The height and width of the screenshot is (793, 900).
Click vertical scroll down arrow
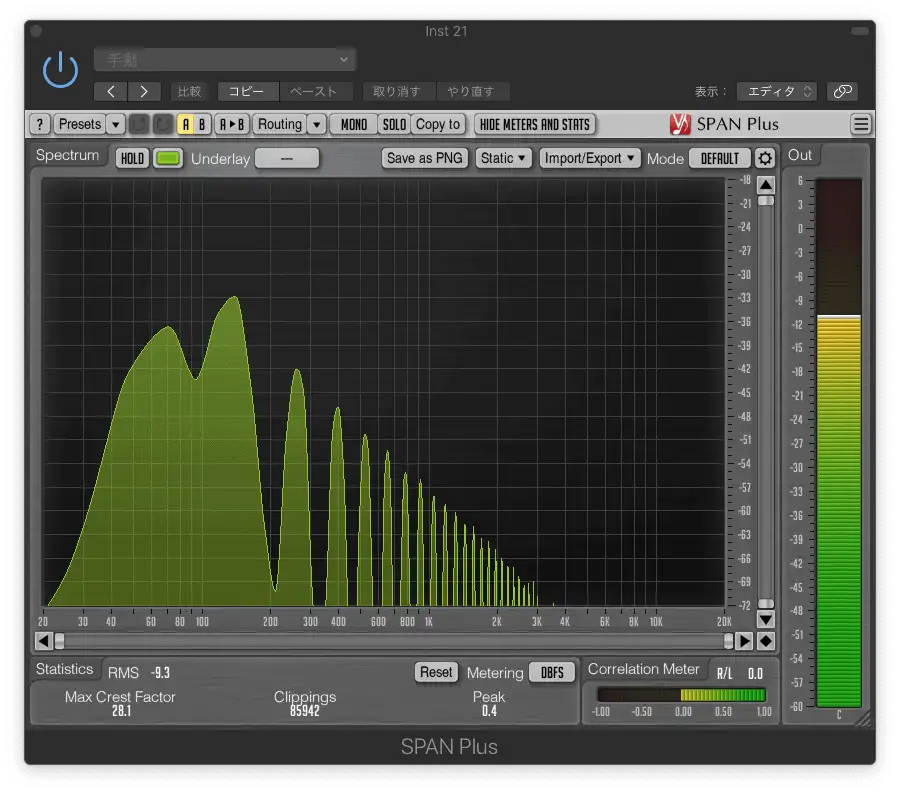coord(766,619)
